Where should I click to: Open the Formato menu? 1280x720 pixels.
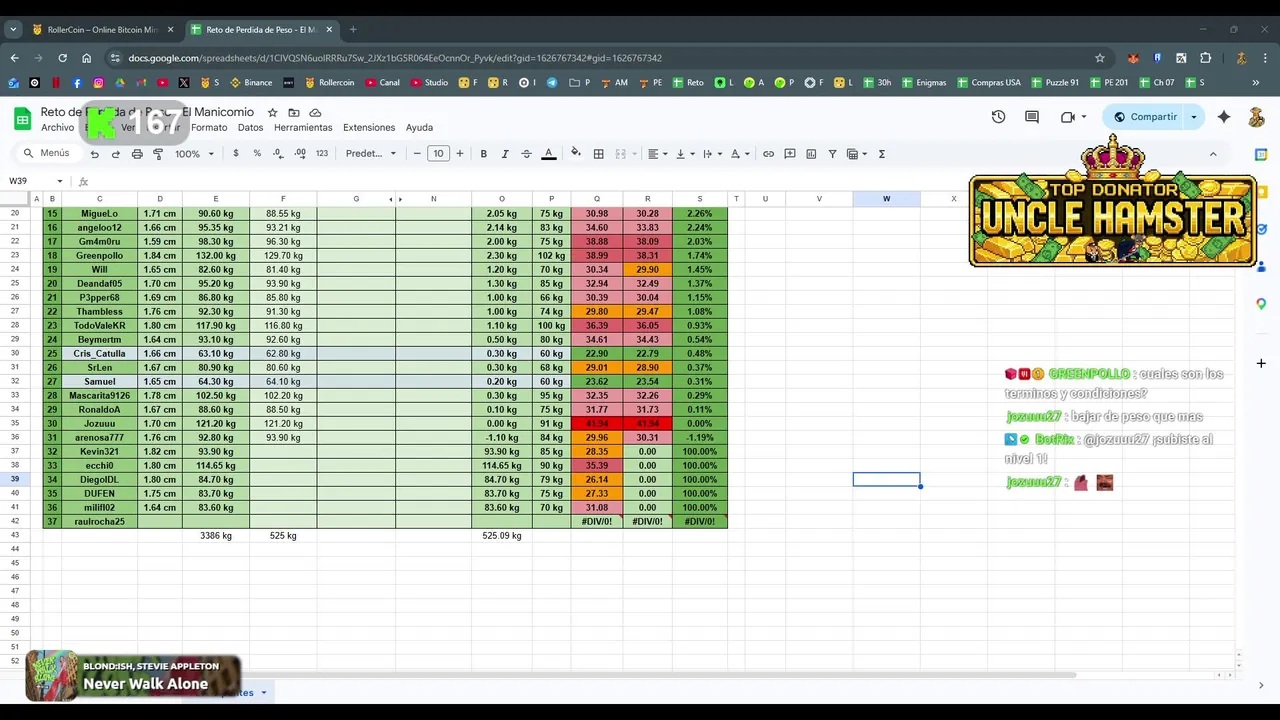[209, 128]
